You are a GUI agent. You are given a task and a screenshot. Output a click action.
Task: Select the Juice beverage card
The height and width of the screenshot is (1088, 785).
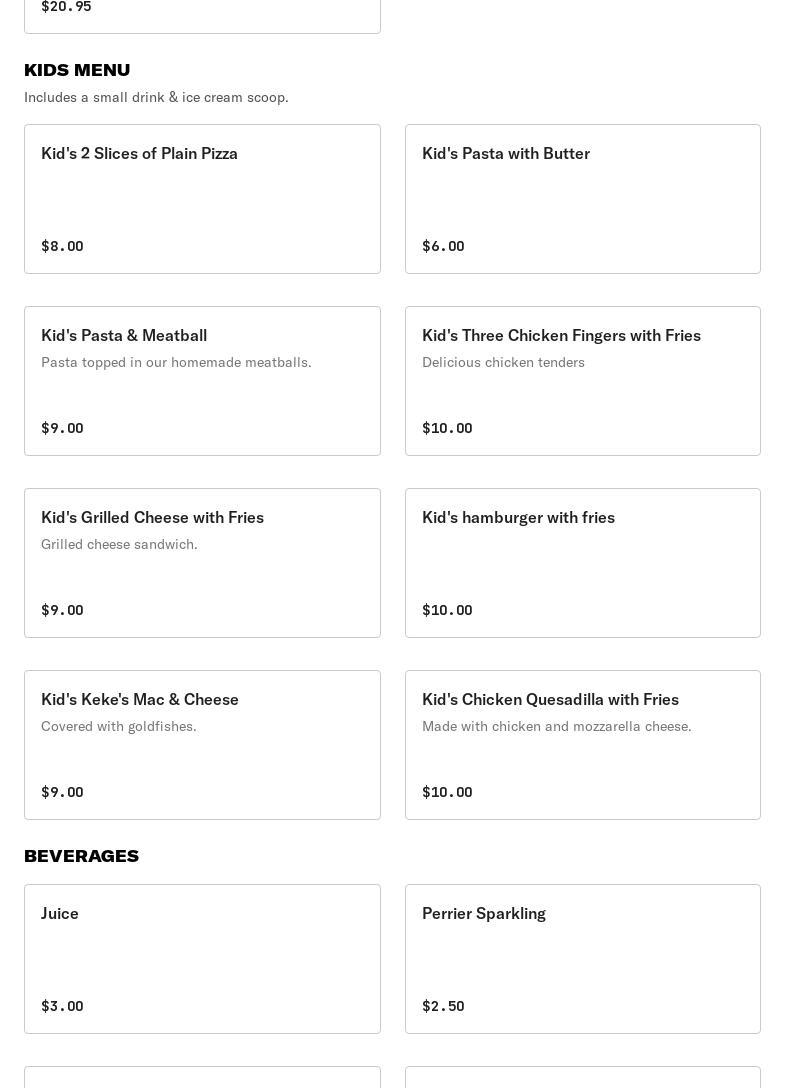[202, 959]
